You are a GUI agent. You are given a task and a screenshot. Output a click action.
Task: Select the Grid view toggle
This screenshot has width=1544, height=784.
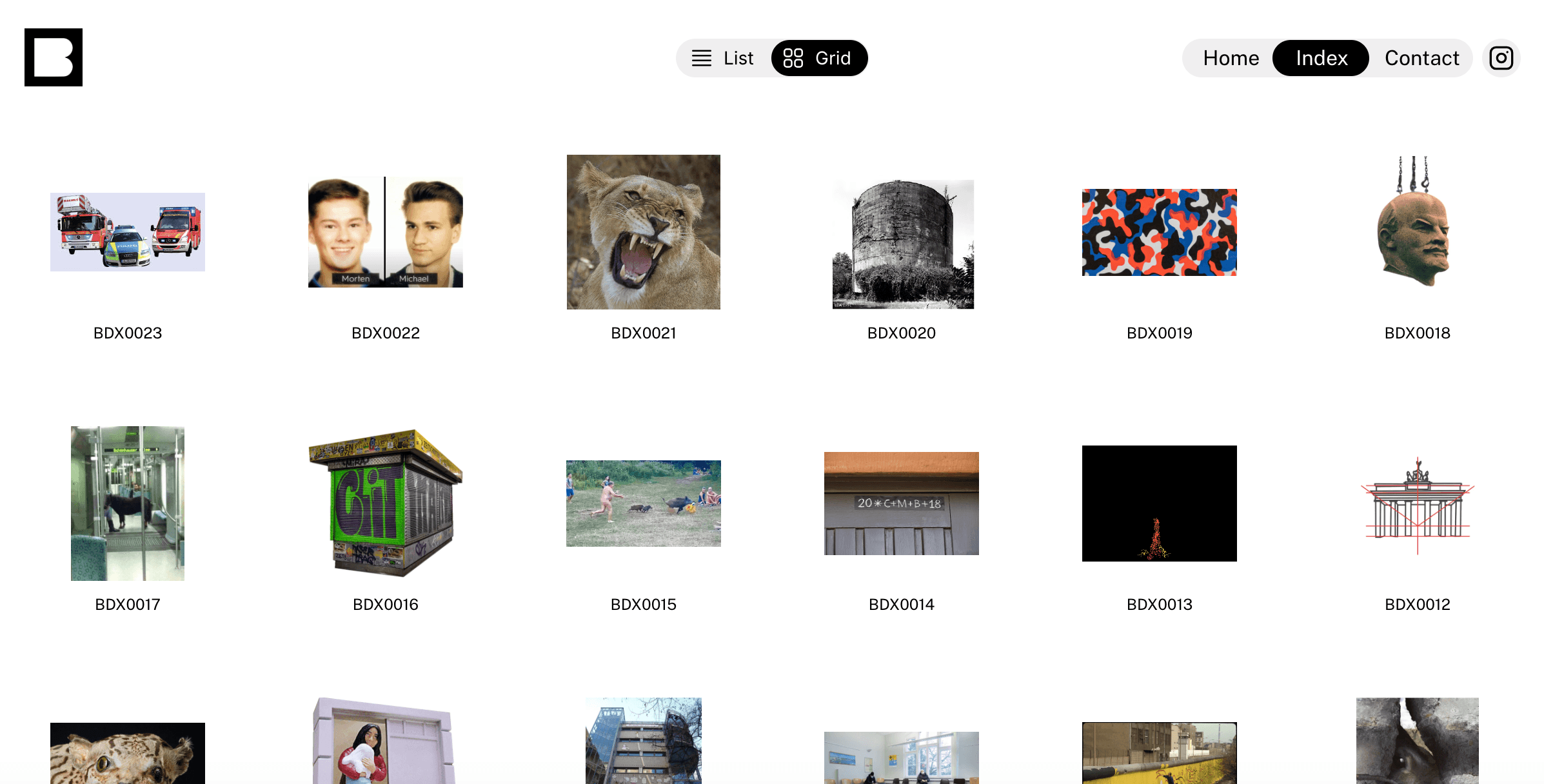(x=819, y=58)
